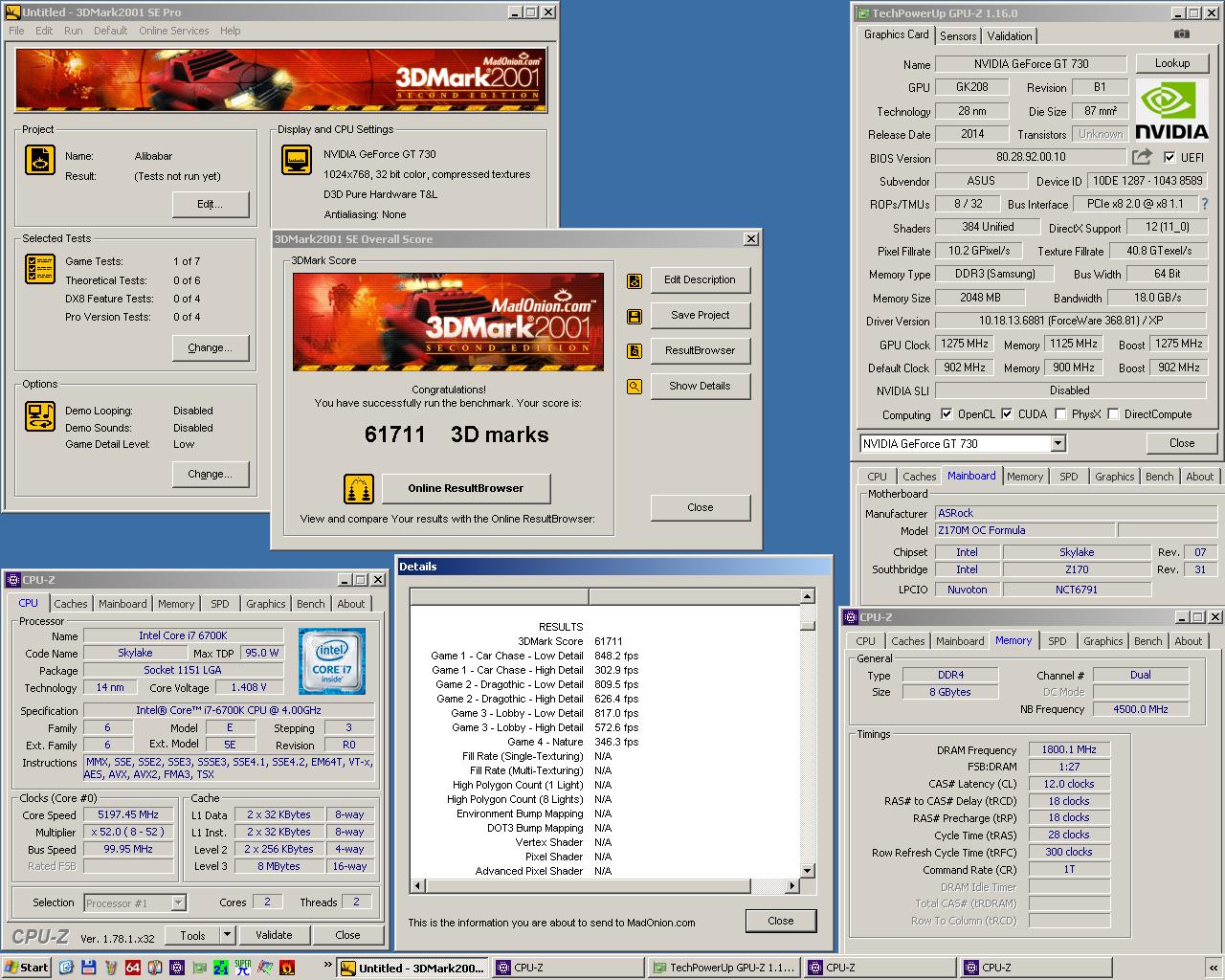Open the SPD tab in CPU-Z Memory window

point(1057,641)
